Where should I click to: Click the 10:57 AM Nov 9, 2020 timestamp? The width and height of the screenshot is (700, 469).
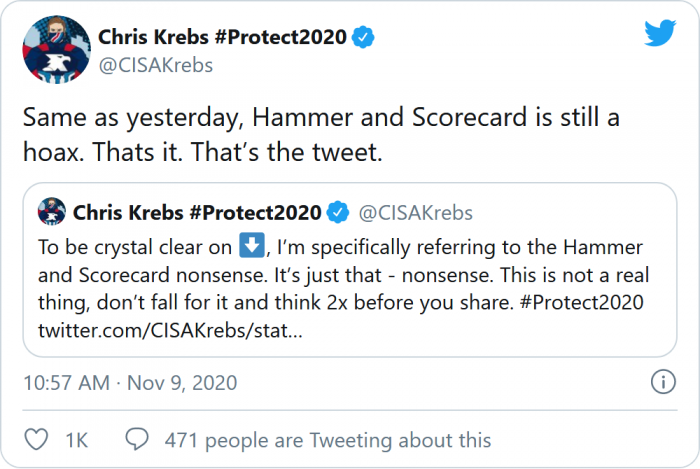click(x=128, y=384)
